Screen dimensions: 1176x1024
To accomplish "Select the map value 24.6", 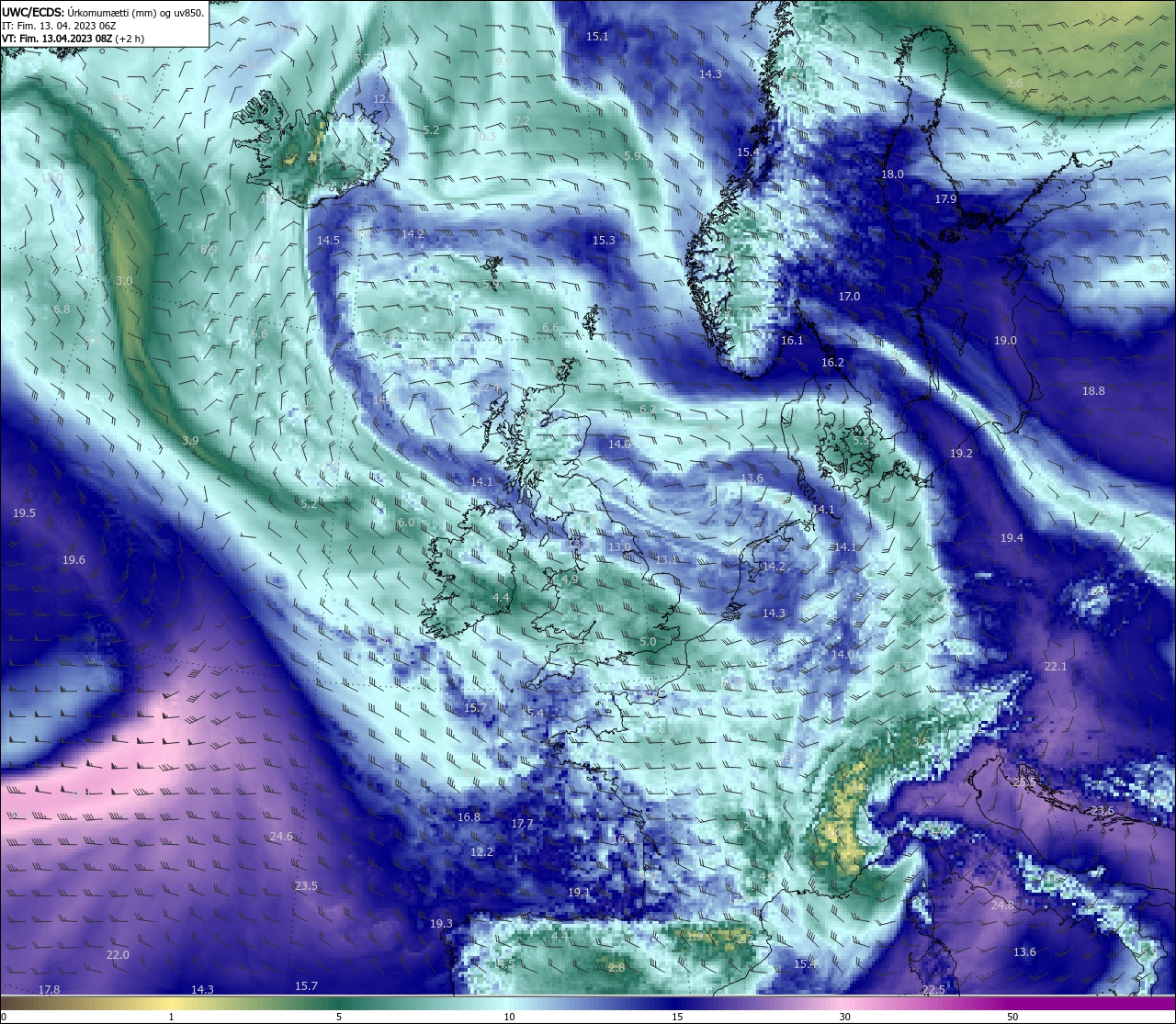I will pyautogui.click(x=281, y=836).
